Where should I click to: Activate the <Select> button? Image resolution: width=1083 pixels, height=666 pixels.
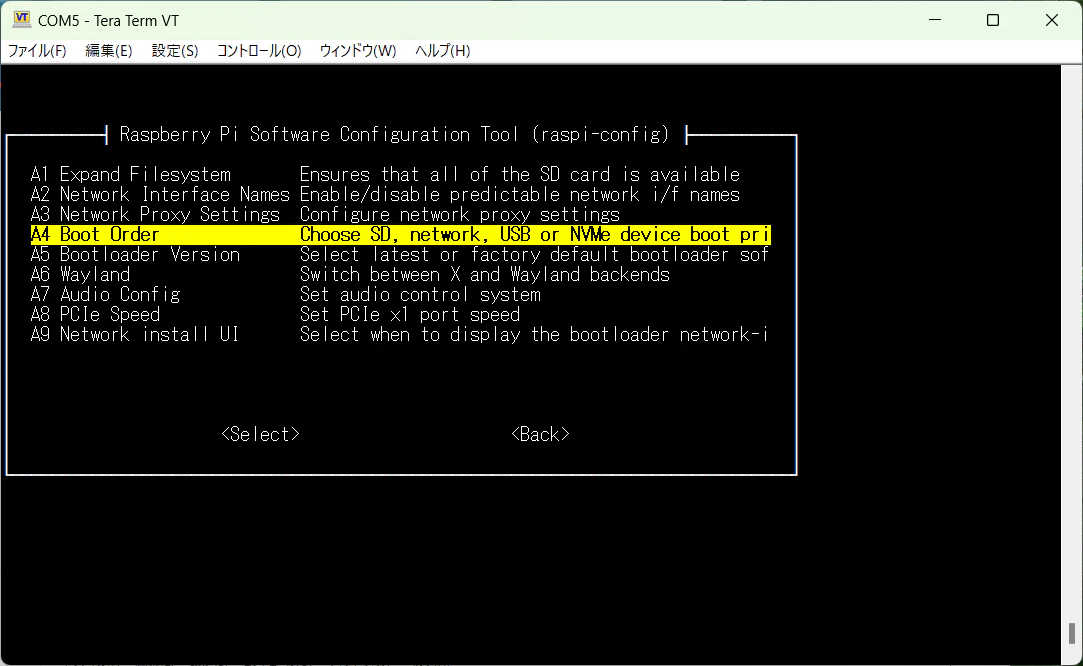tap(260, 434)
